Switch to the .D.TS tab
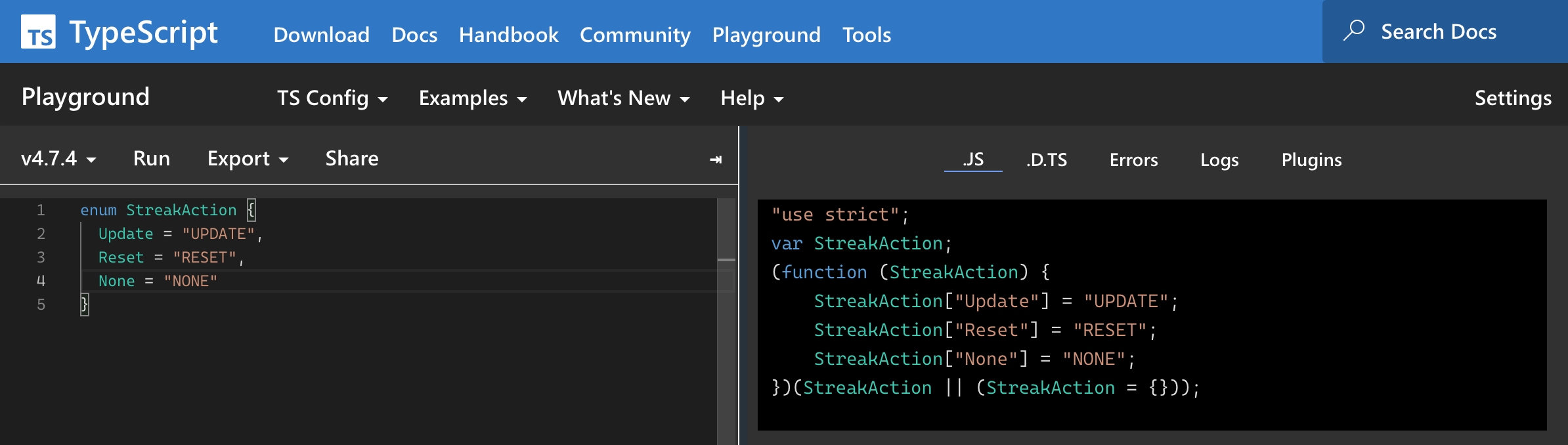This screenshot has width=1568, height=445. click(x=1047, y=160)
